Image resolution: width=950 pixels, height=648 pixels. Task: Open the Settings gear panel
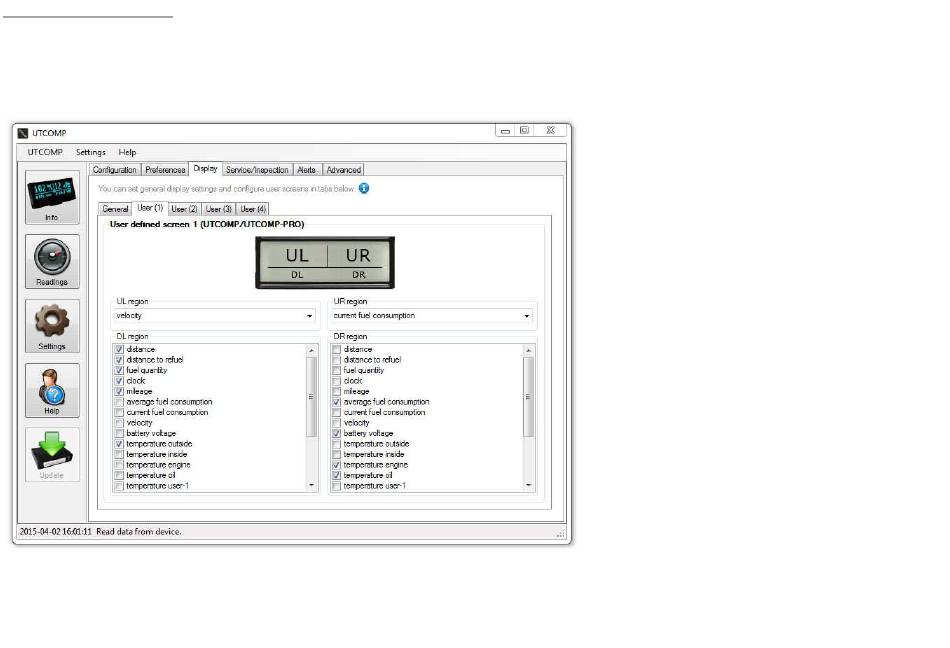point(52,326)
